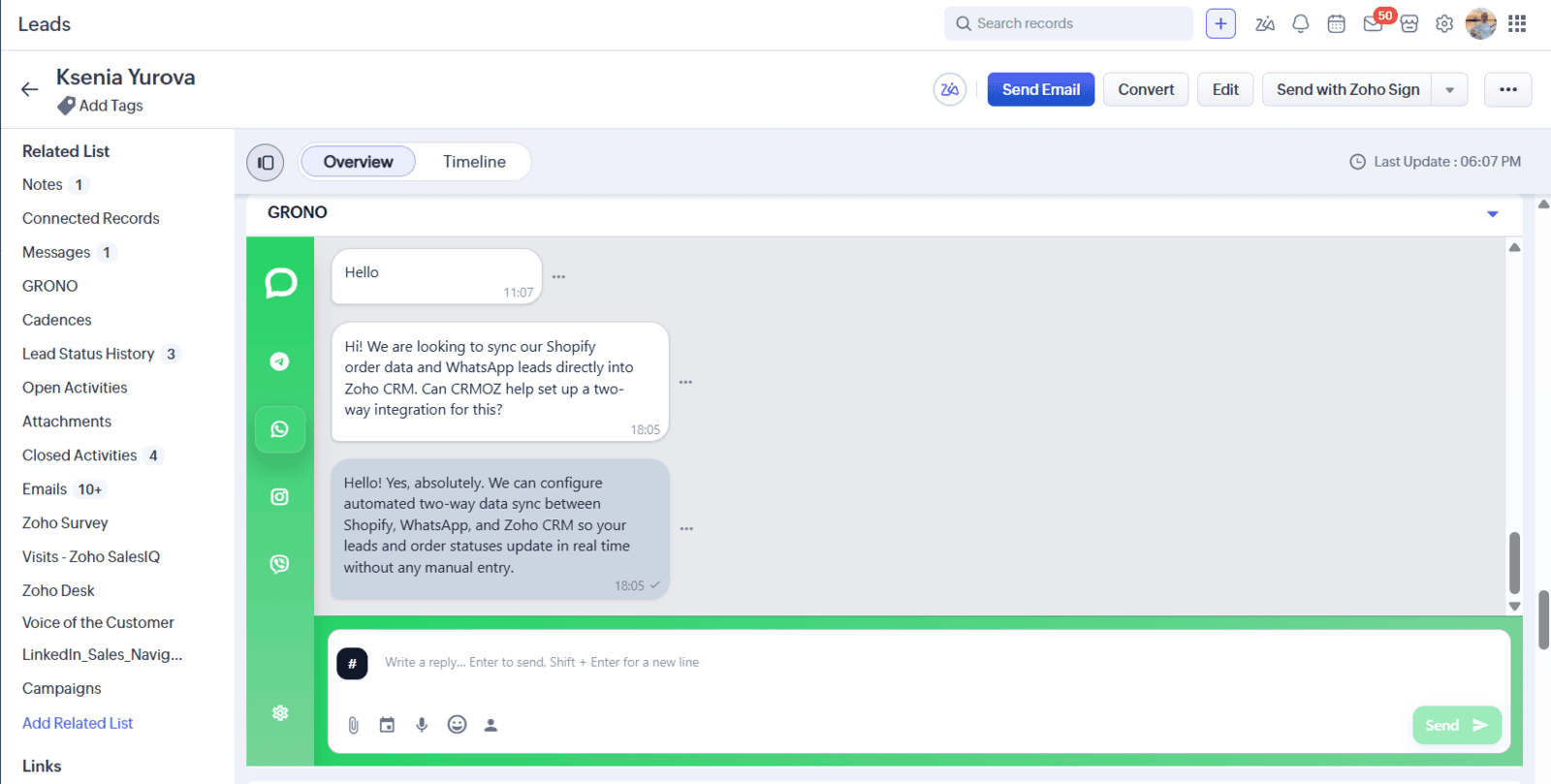The width and height of the screenshot is (1551, 784).
Task: Open mail icon with 50 badge
Action: (1374, 23)
